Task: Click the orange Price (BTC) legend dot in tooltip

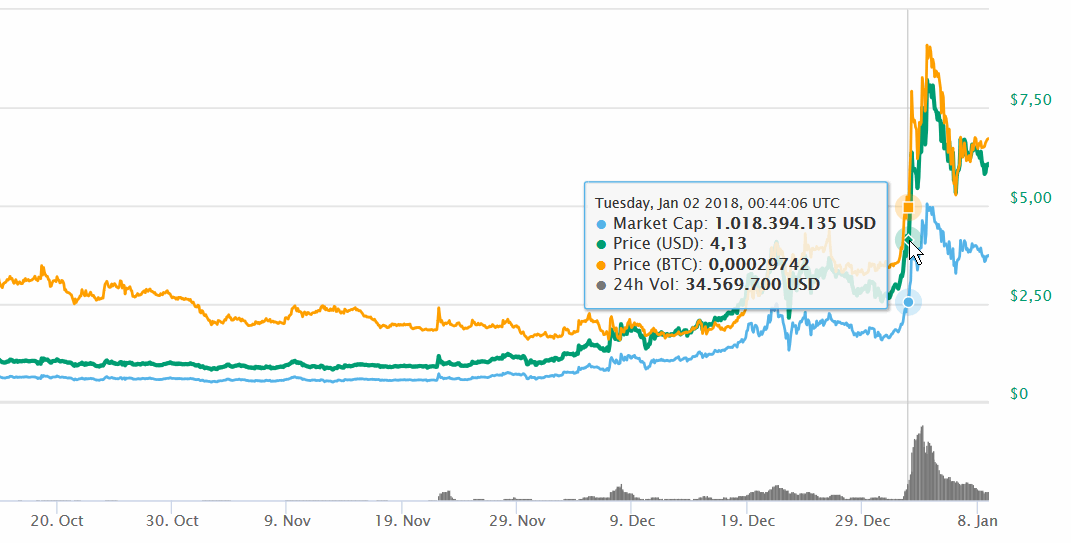Action: [601, 265]
